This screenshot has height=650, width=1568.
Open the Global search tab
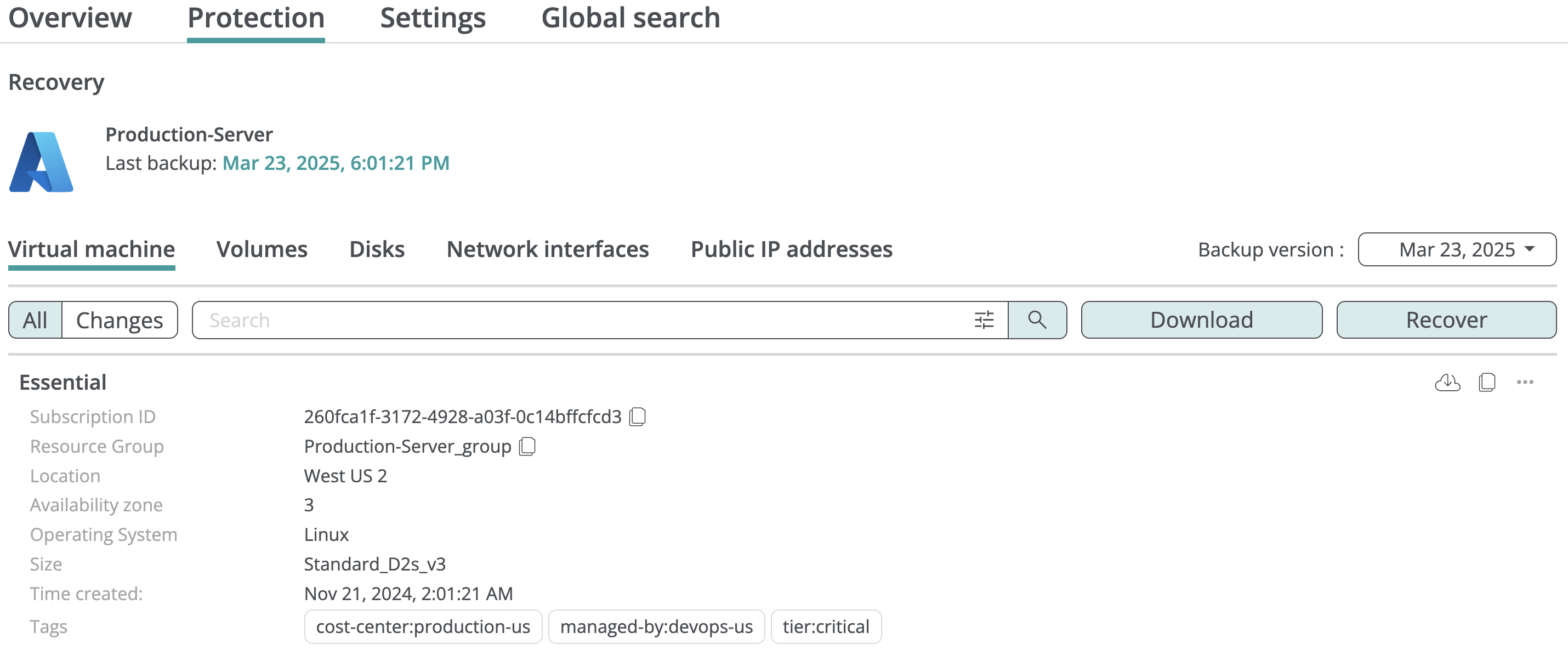pos(630,18)
